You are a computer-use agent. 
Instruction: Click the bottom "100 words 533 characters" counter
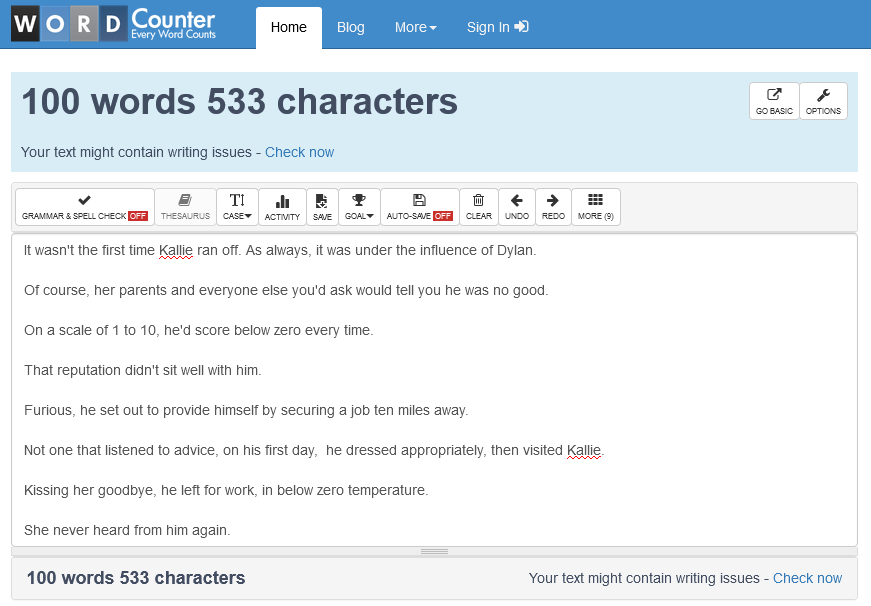point(136,578)
